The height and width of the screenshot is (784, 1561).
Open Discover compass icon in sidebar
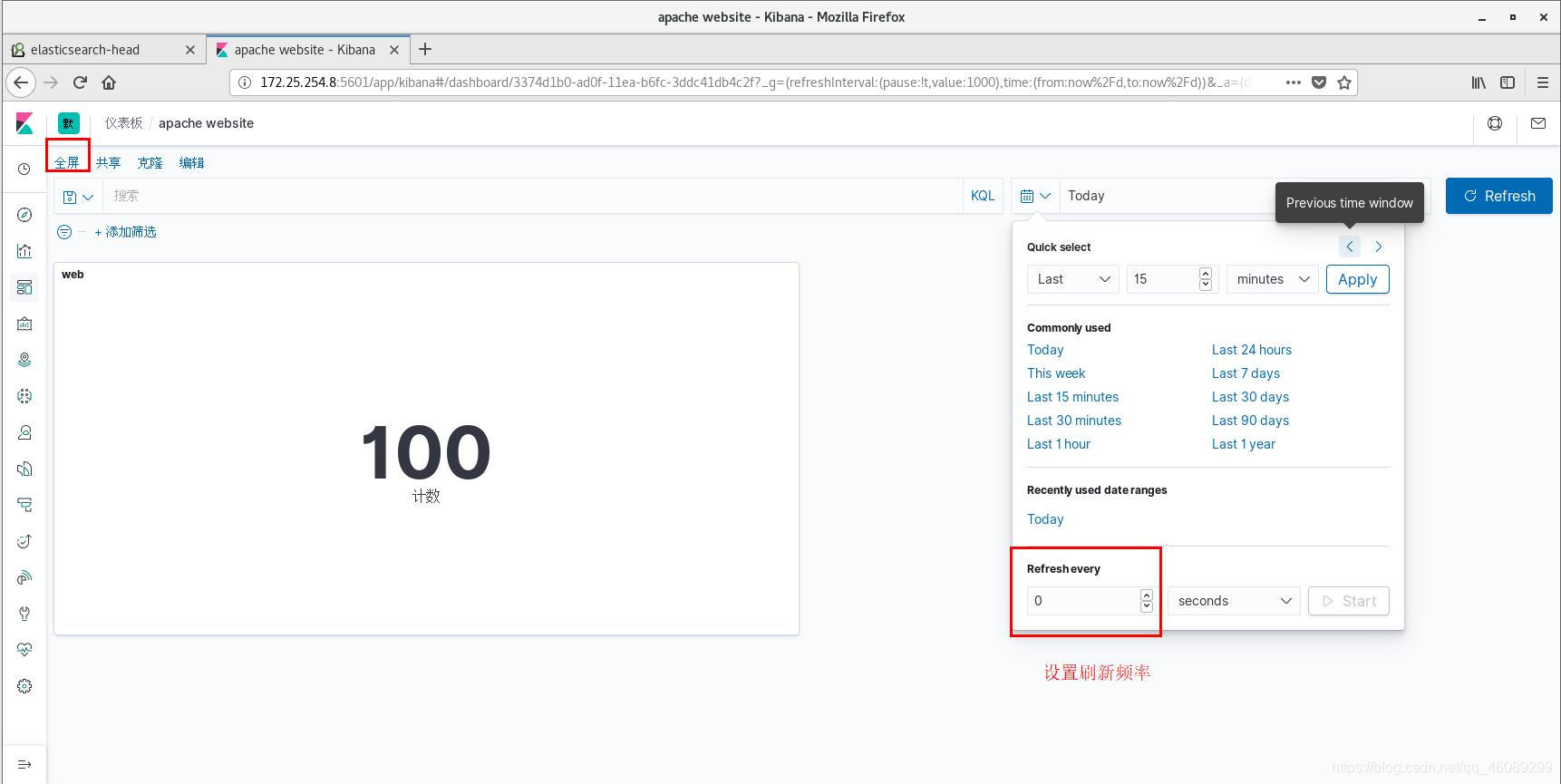(24, 215)
